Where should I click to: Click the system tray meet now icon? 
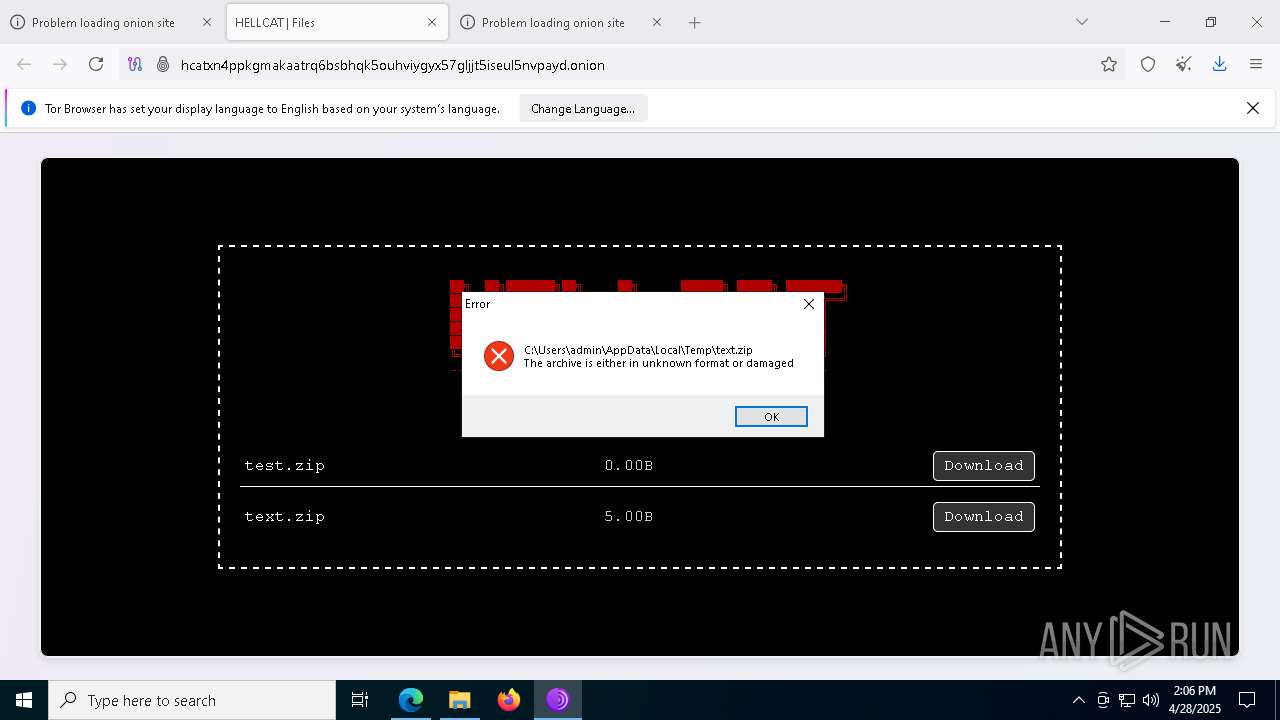click(1103, 700)
